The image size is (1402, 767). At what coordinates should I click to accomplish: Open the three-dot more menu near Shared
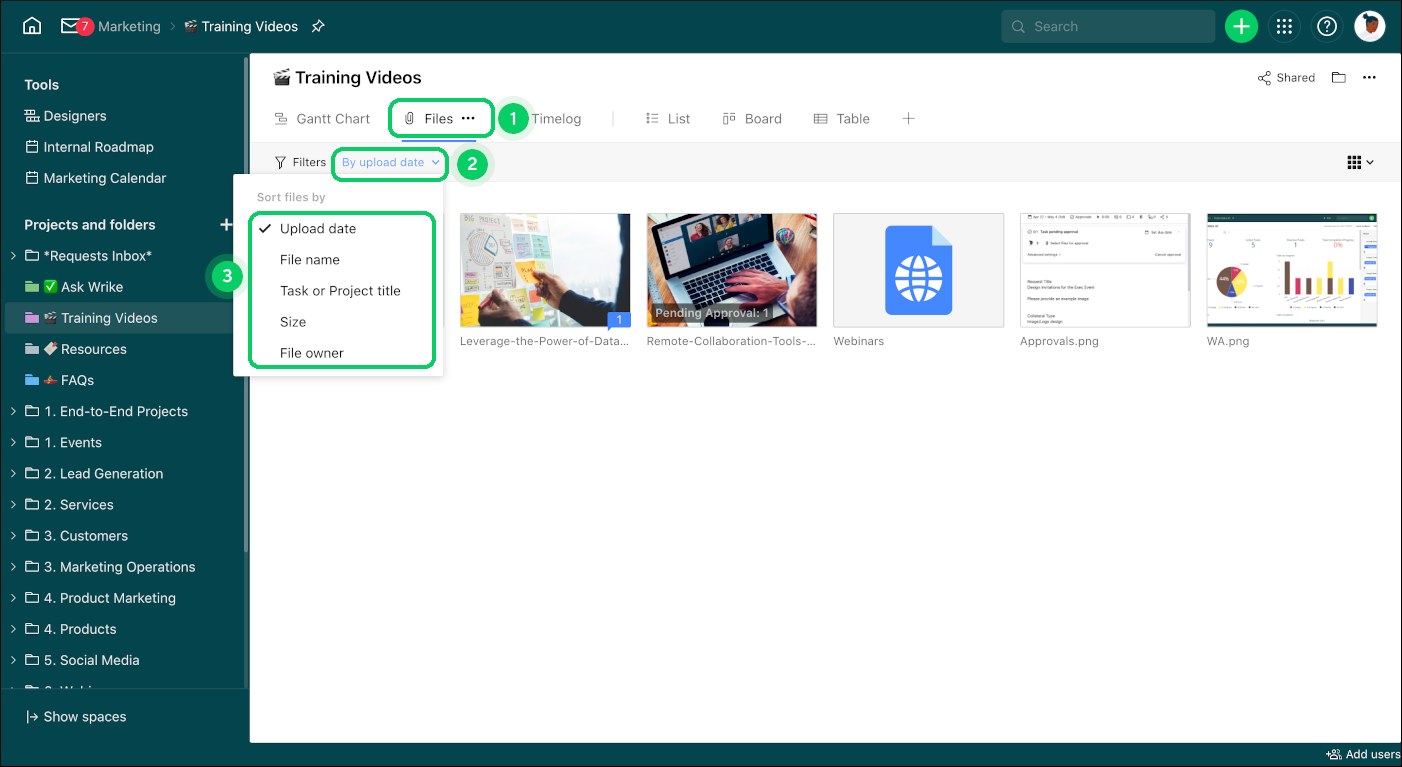[x=1370, y=78]
